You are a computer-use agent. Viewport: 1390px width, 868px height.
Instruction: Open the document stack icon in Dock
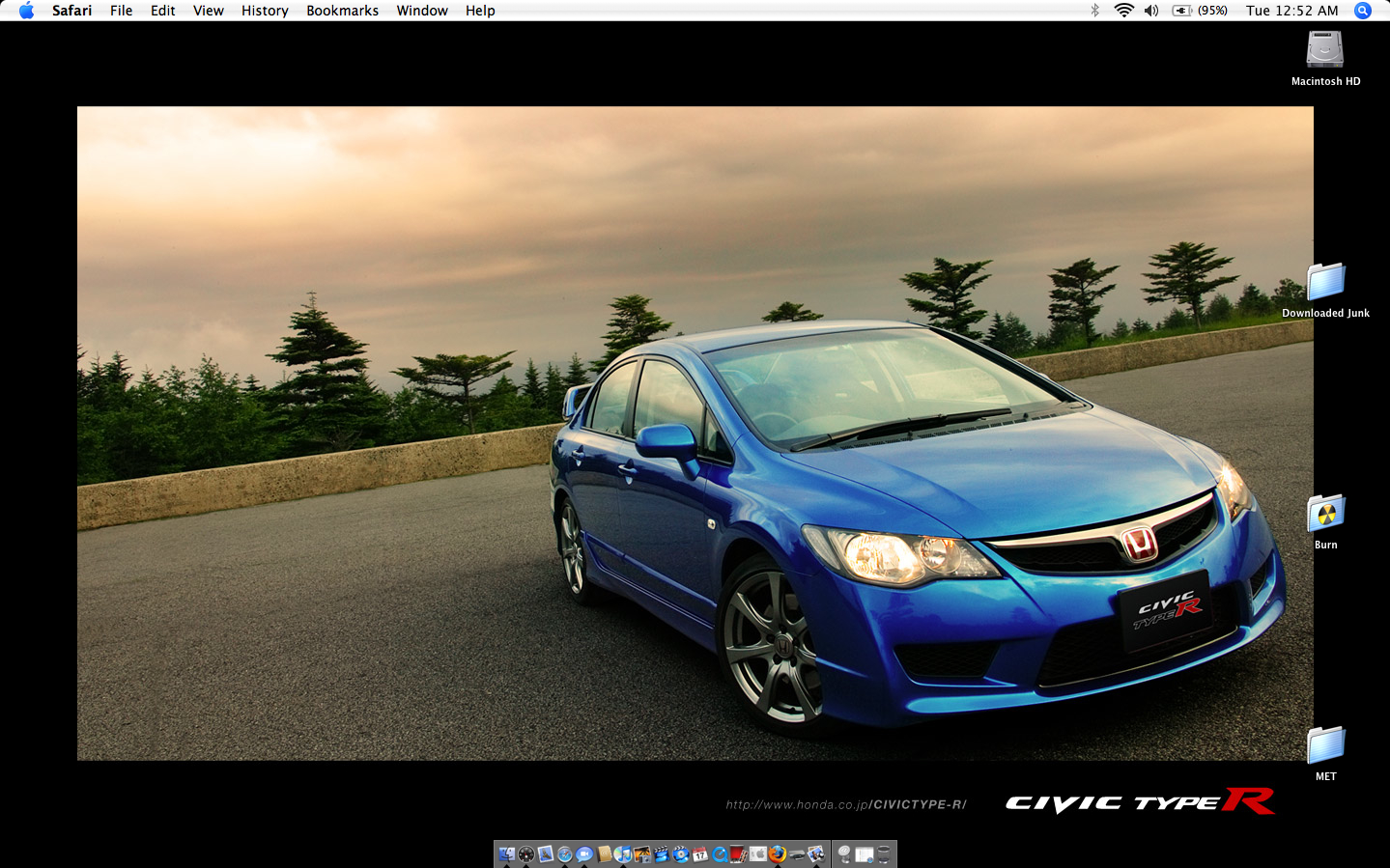point(865,854)
